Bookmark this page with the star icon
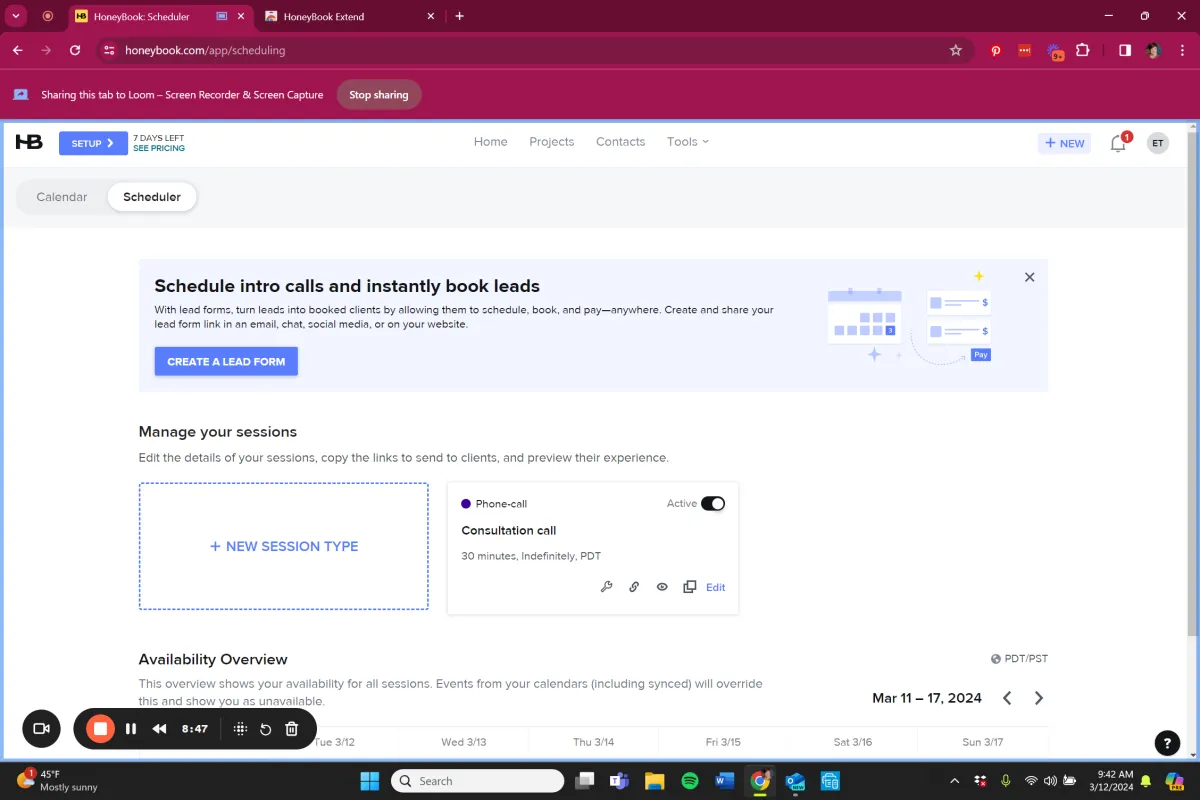Screen dimensions: 1200x800 coord(956,50)
